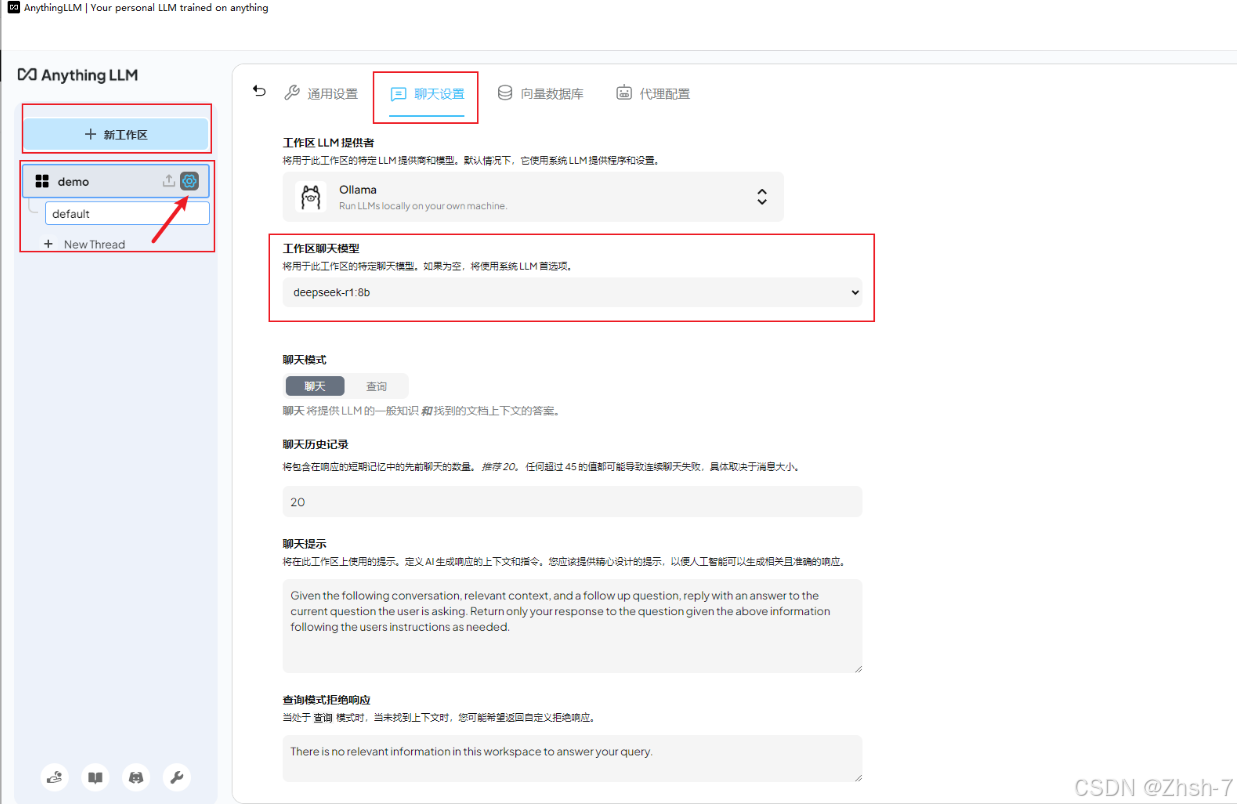1237x807 pixels.
Task: Click the 工作区聊天模型 heading
Action: click(x=322, y=248)
